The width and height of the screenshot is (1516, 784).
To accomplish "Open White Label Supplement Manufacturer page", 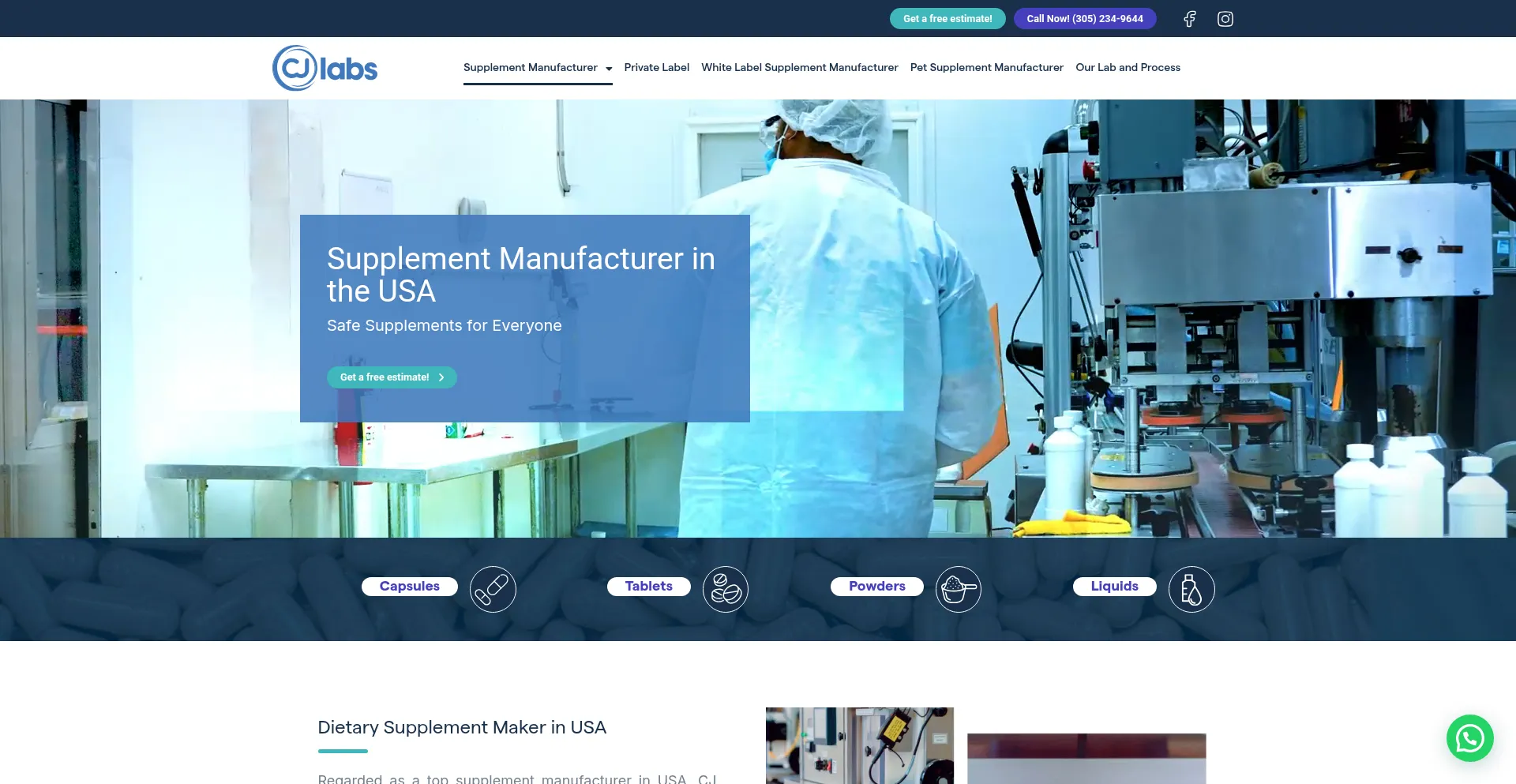I will 799,67.
